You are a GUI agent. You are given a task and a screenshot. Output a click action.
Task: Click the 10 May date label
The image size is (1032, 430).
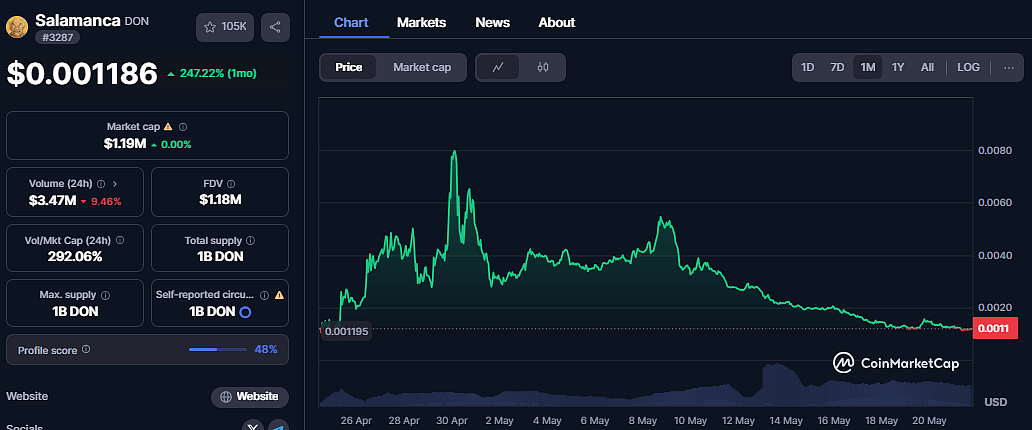(x=690, y=420)
